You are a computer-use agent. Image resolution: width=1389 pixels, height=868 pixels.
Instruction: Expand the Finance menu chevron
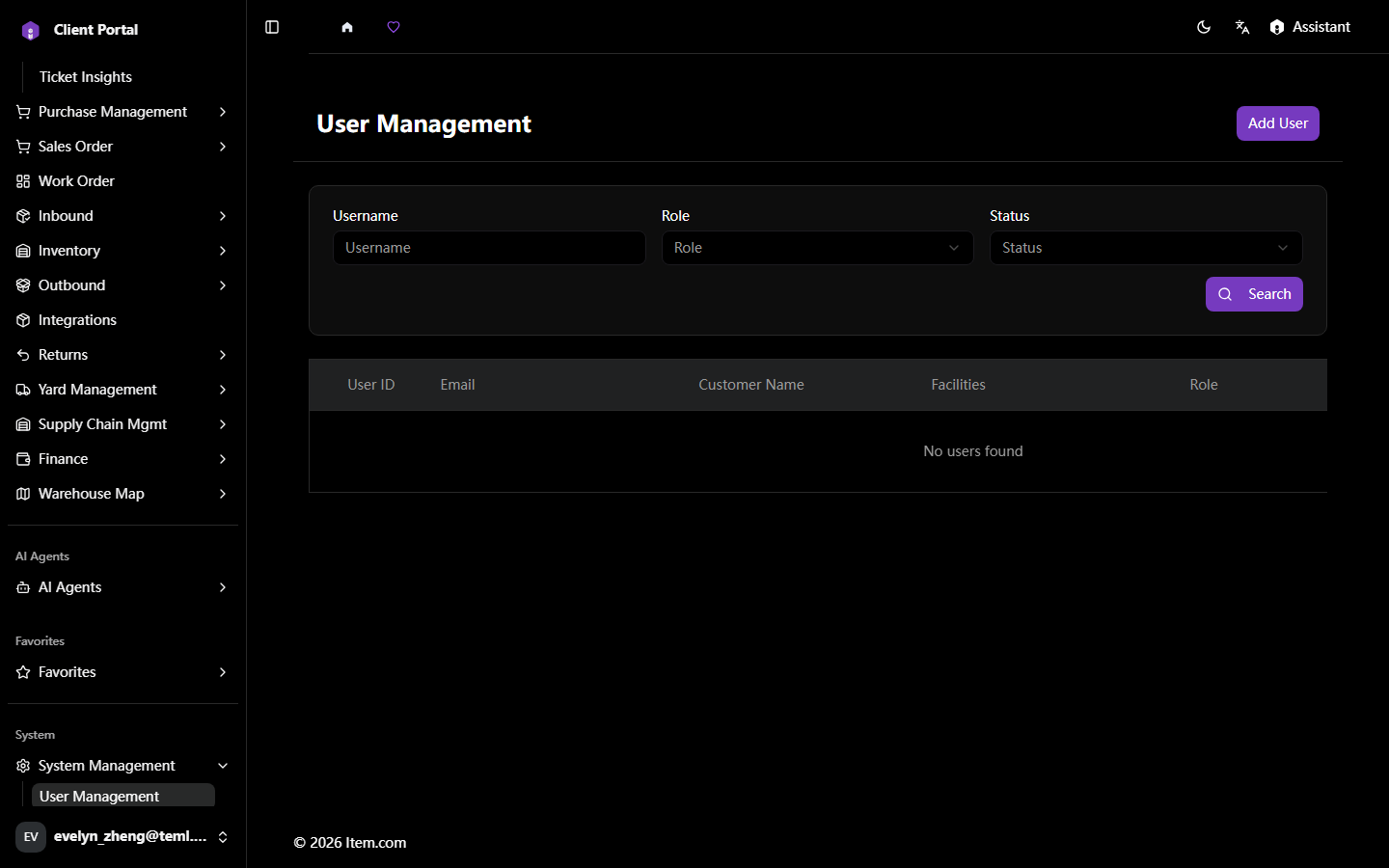coord(223,459)
